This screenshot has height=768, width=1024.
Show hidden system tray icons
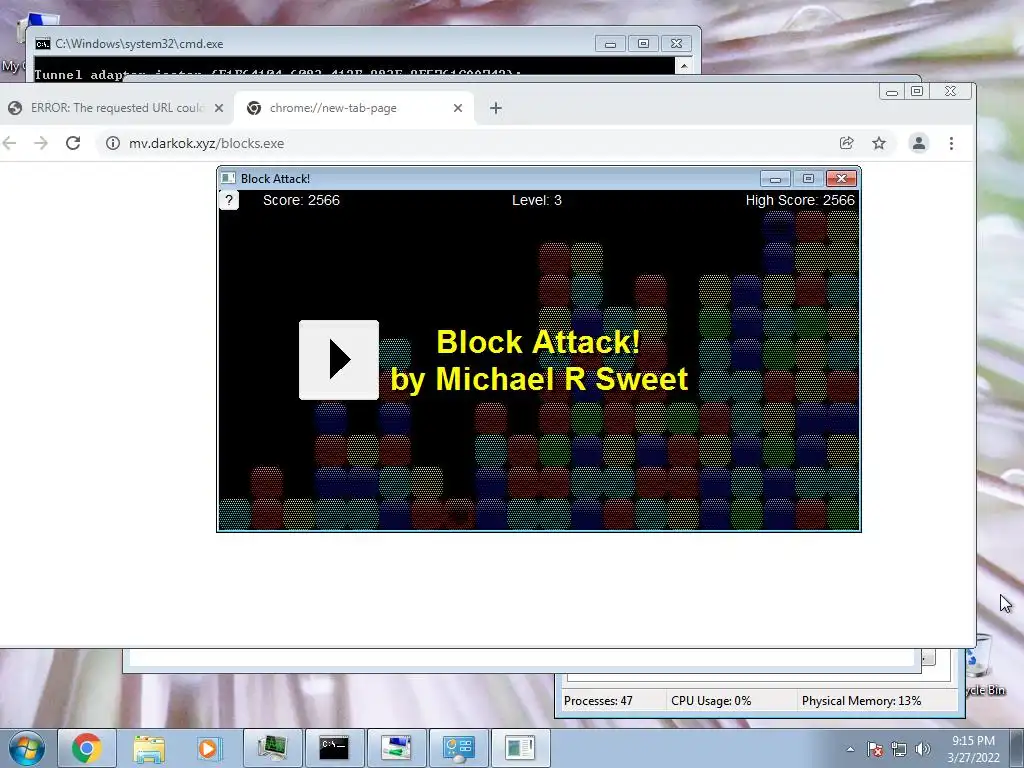click(x=850, y=749)
